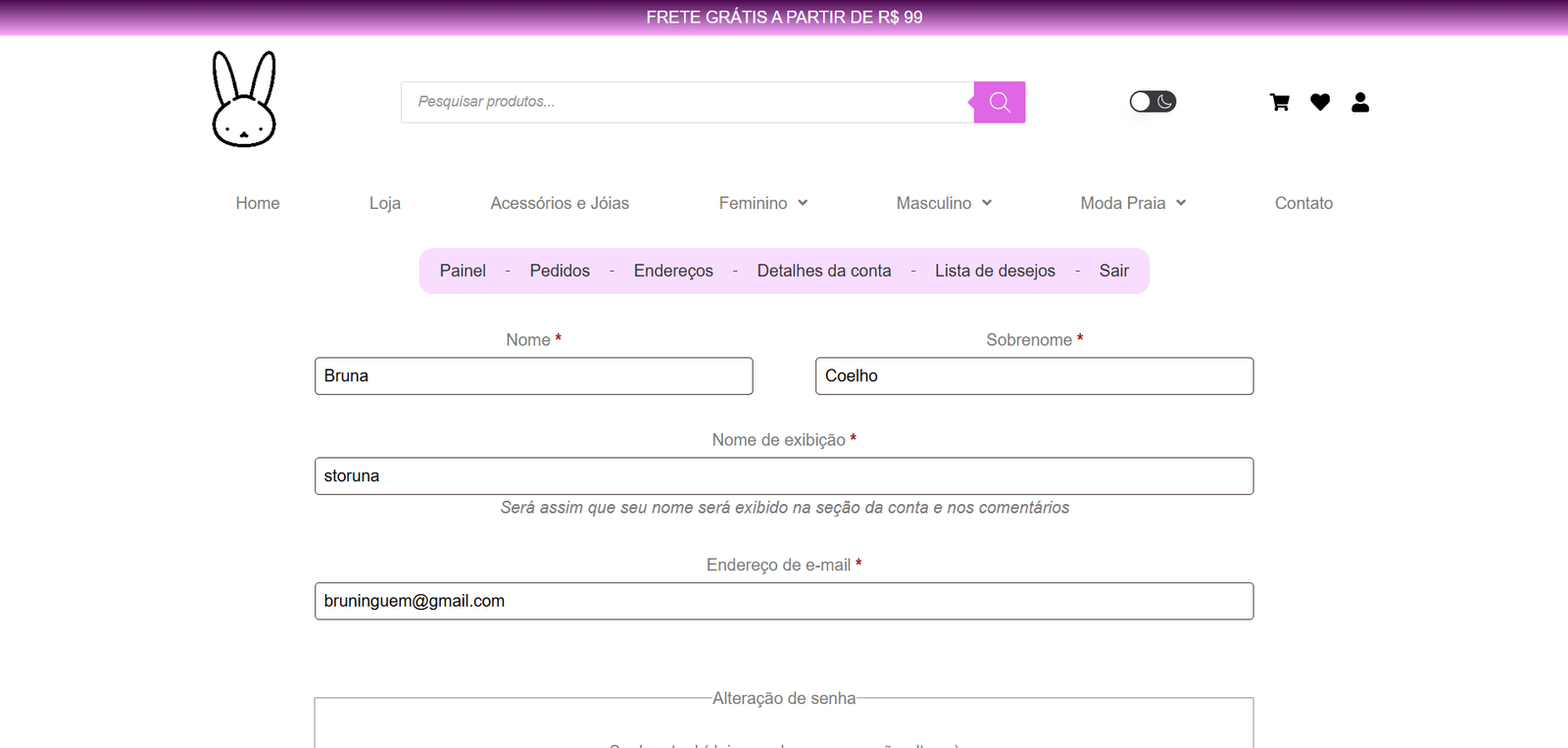Go to the Home menu item
The height and width of the screenshot is (748, 1568).
pyautogui.click(x=258, y=203)
